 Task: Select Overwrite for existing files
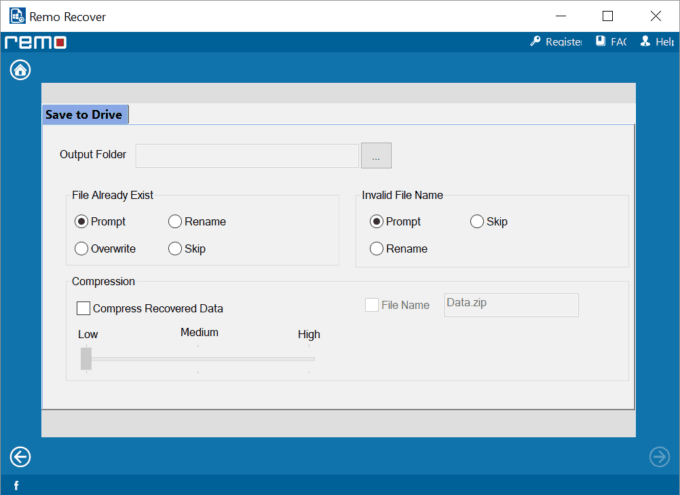[x=105, y=249]
